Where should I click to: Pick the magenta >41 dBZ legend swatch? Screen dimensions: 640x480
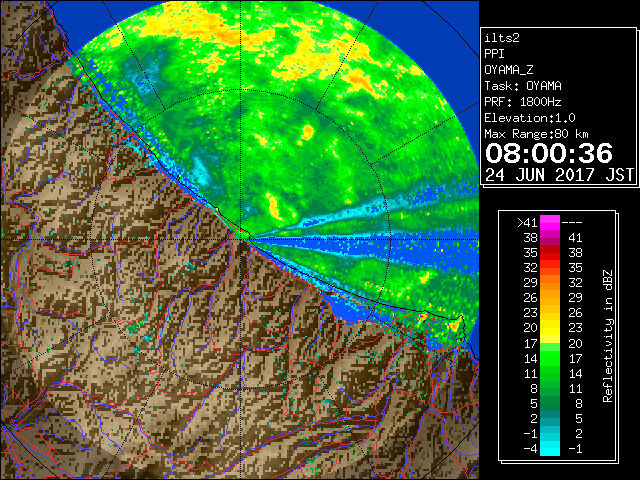[550, 223]
